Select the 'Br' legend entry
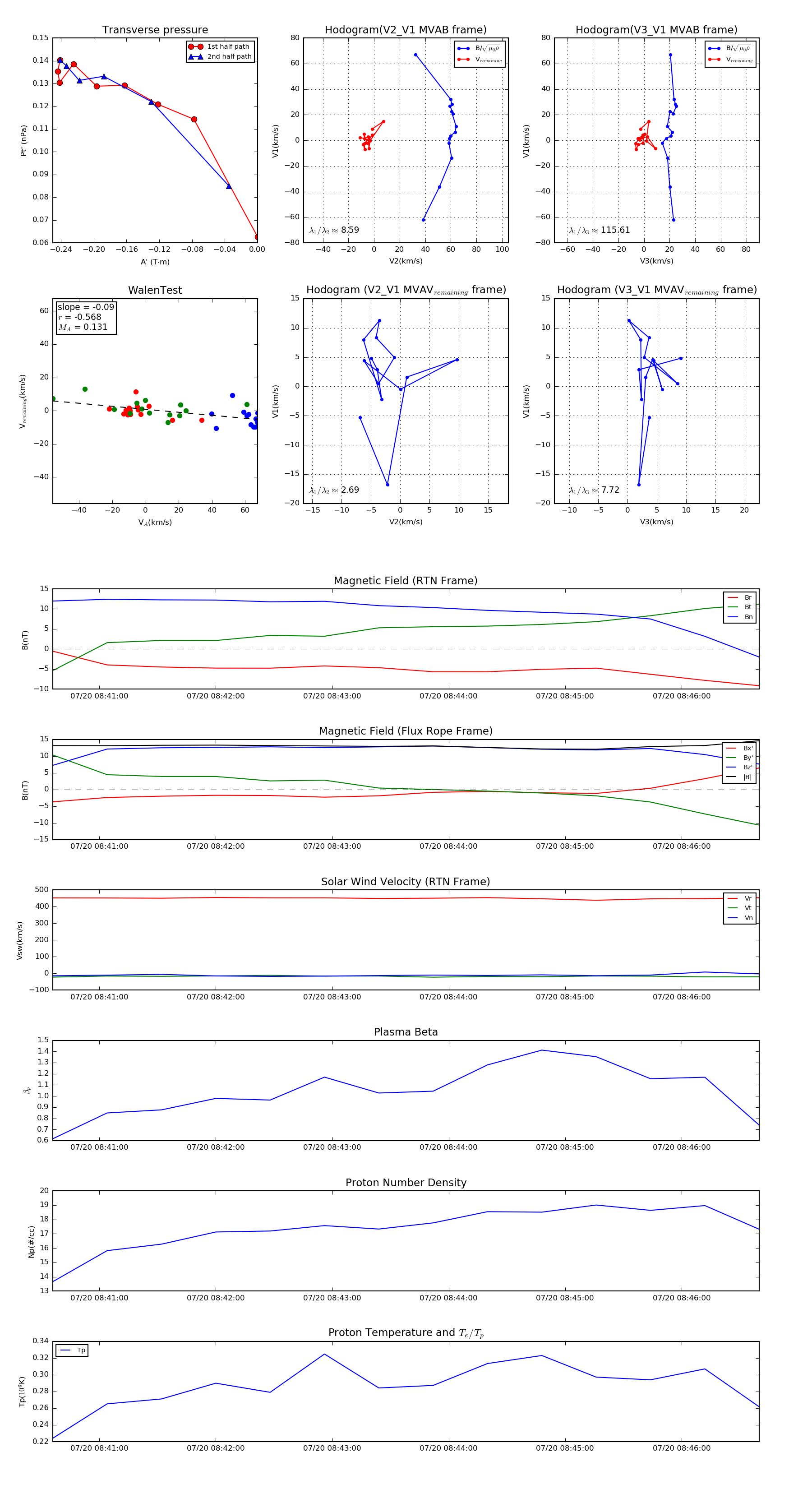 pos(740,598)
